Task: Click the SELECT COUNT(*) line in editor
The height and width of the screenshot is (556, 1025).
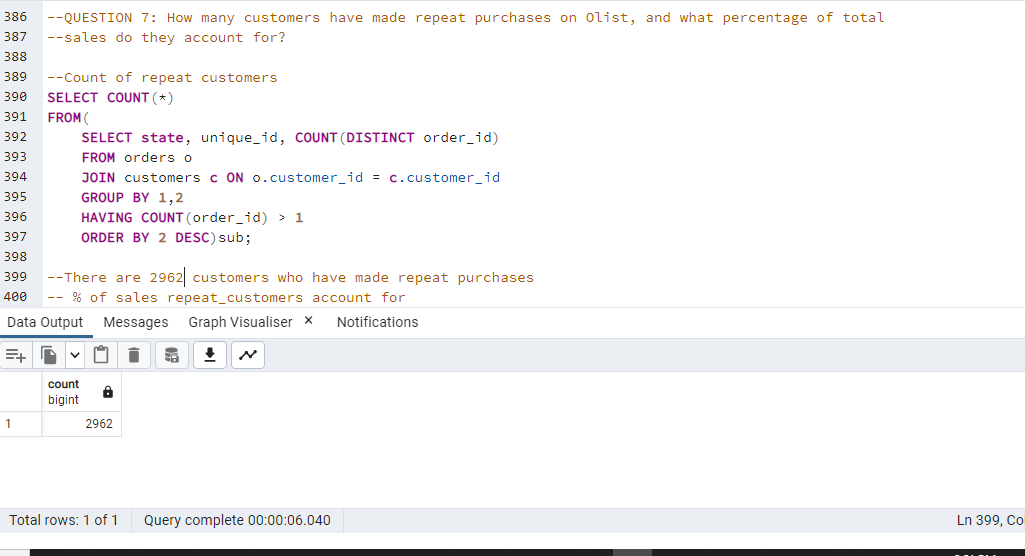Action: [110, 97]
